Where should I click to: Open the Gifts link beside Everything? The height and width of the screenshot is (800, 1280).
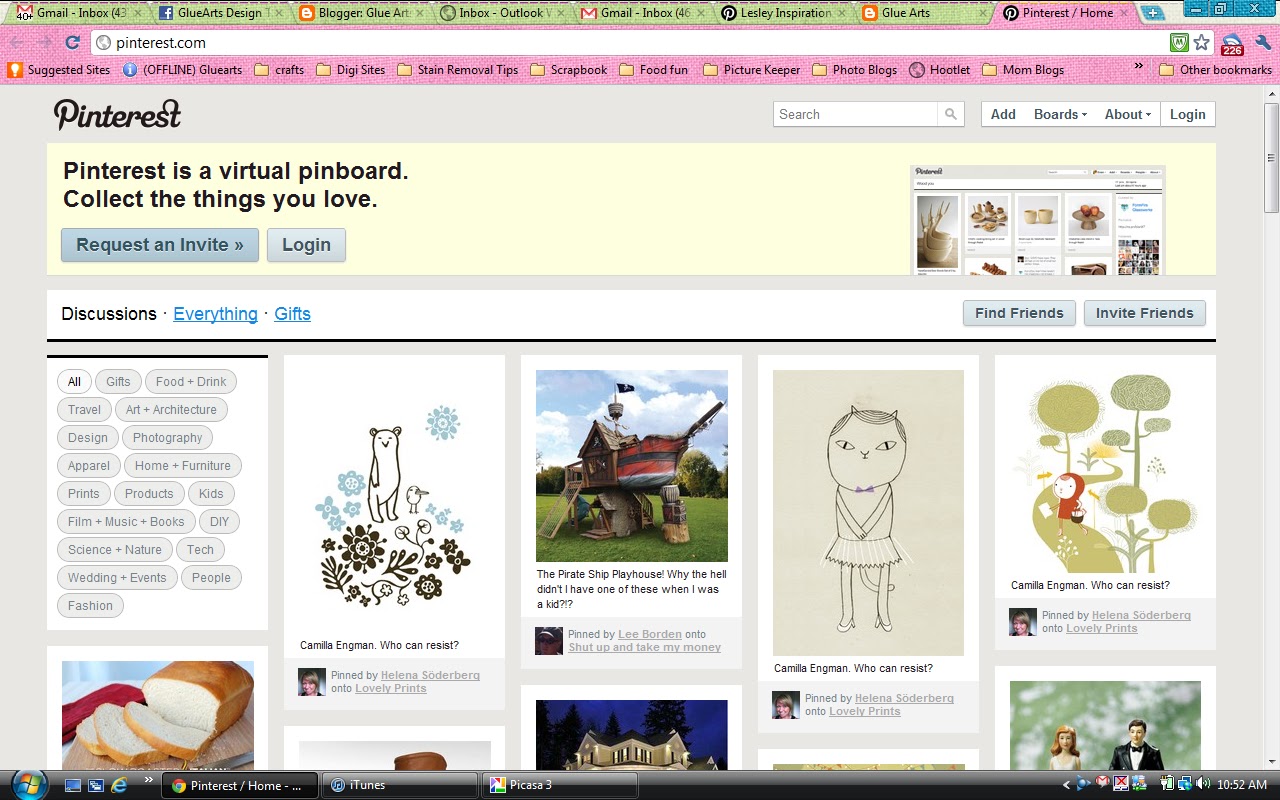tap(292, 314)
